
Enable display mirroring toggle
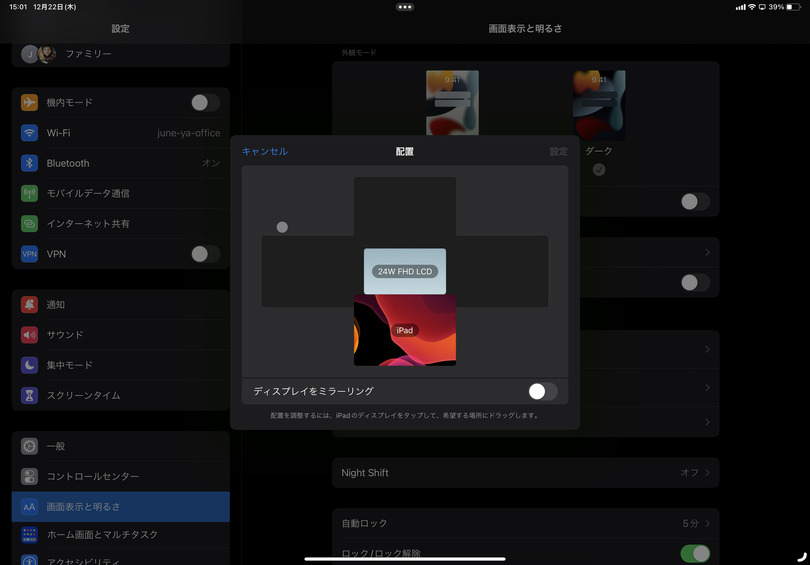point(543,391)
